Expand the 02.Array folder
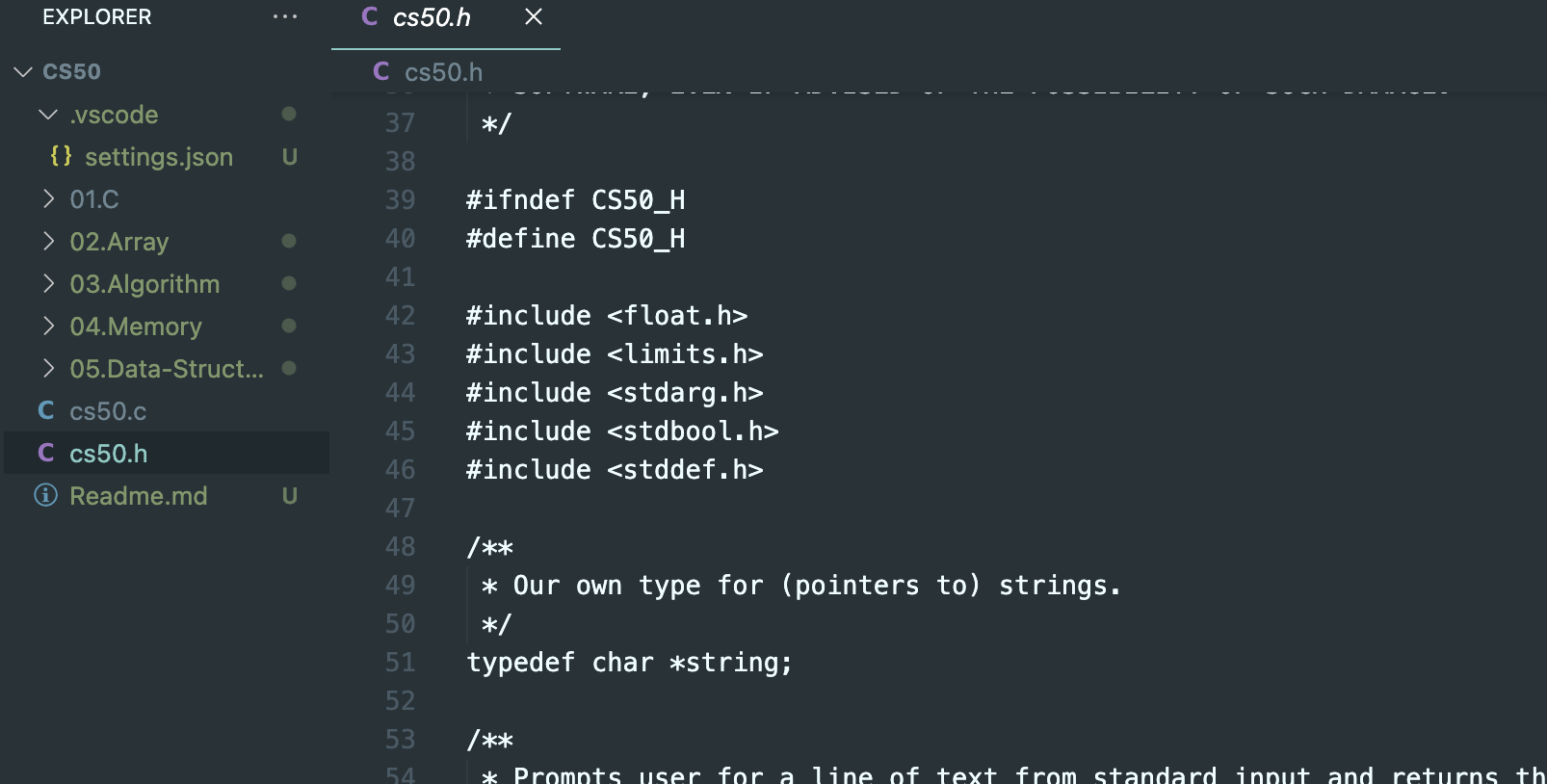This screenshot has width=1547, height=784. [x=48, y=241]
